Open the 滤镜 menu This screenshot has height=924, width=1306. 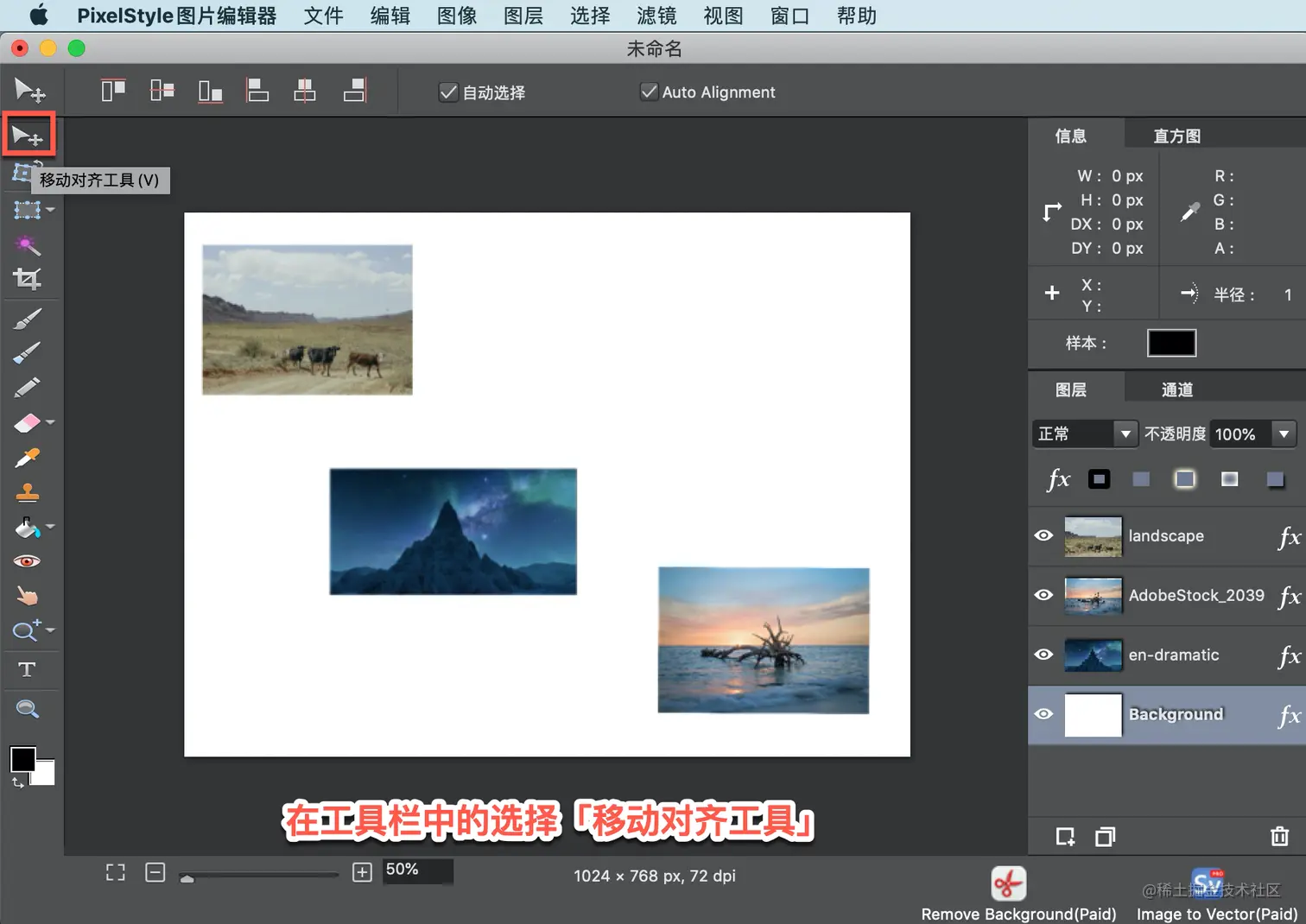(656, 16)
